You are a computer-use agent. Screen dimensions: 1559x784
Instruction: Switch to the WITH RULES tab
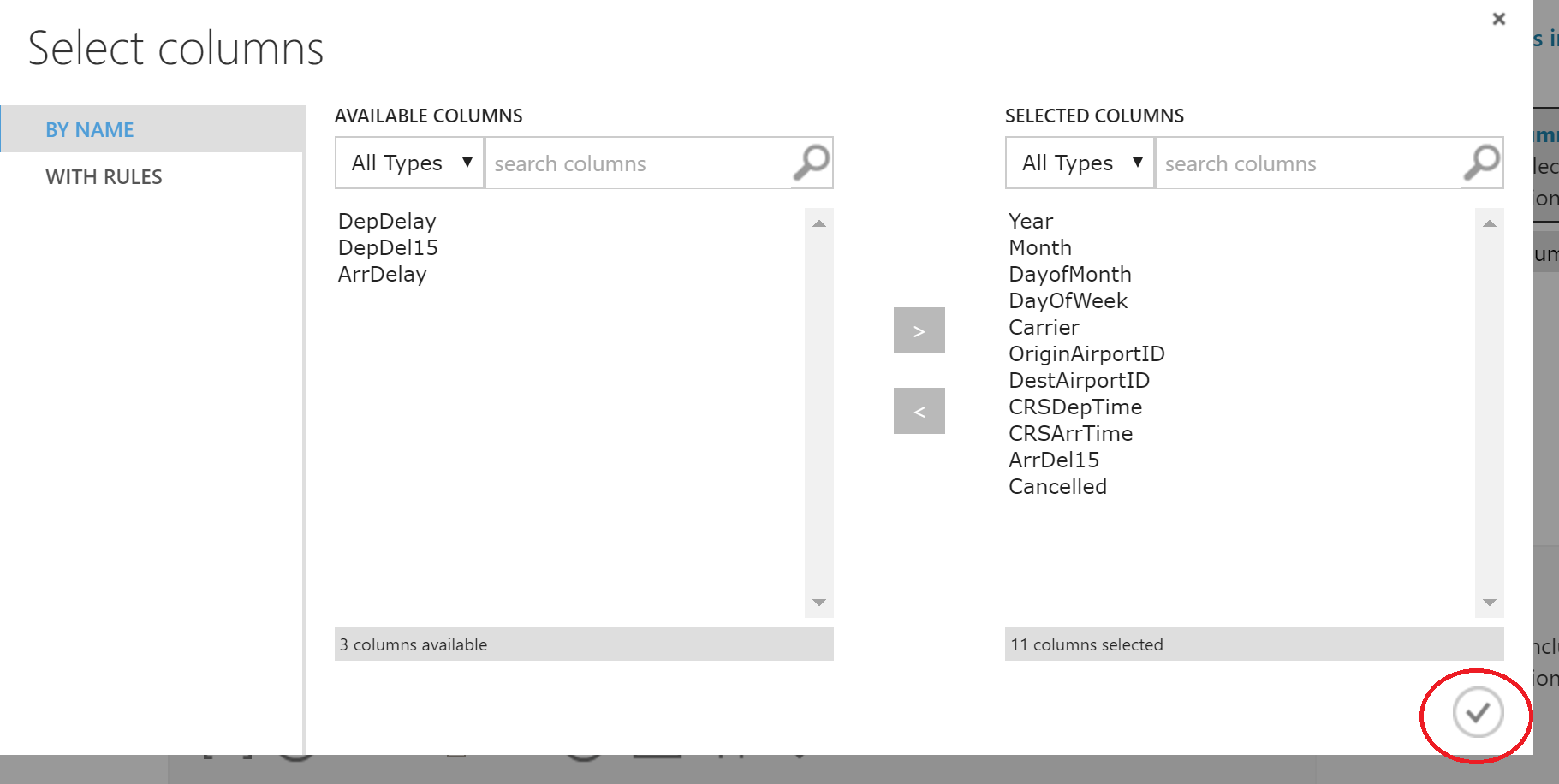click(104, 177)
